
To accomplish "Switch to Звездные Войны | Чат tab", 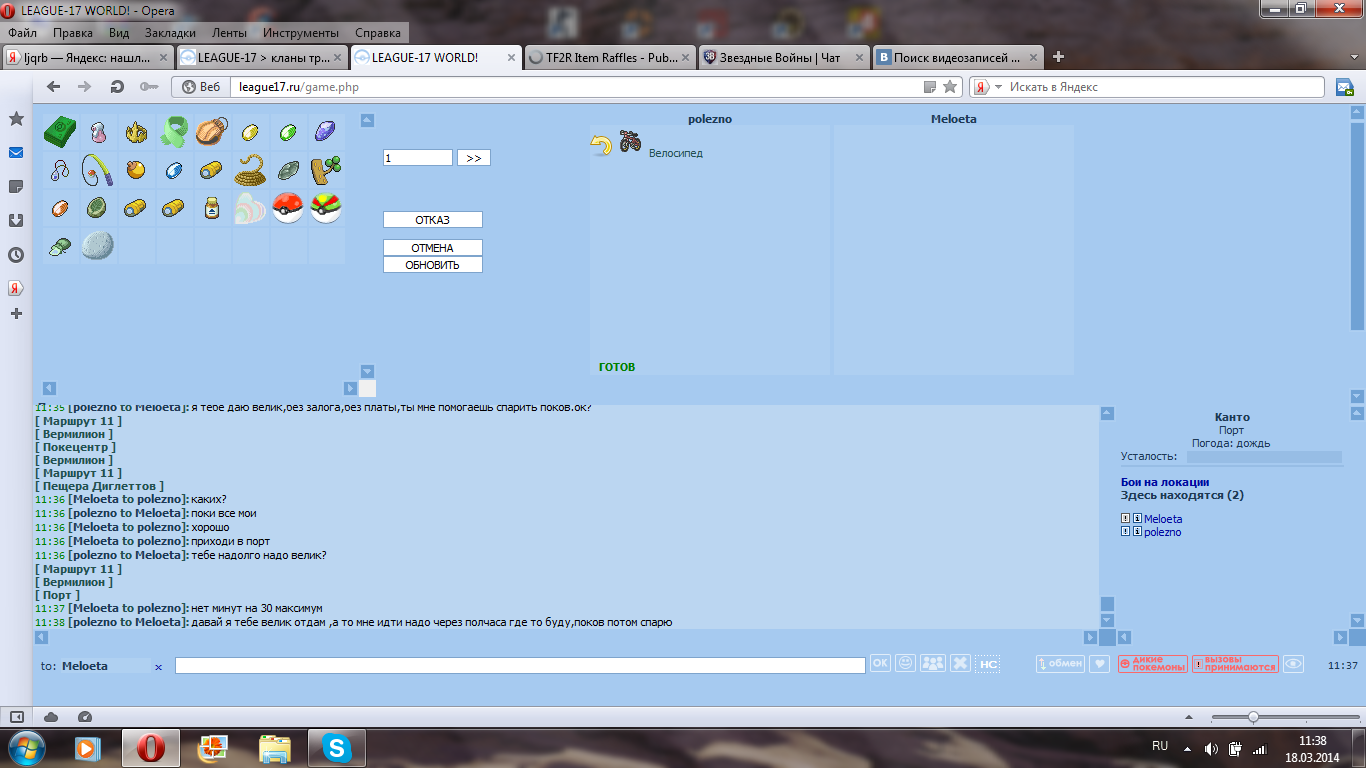I will 784,57.
